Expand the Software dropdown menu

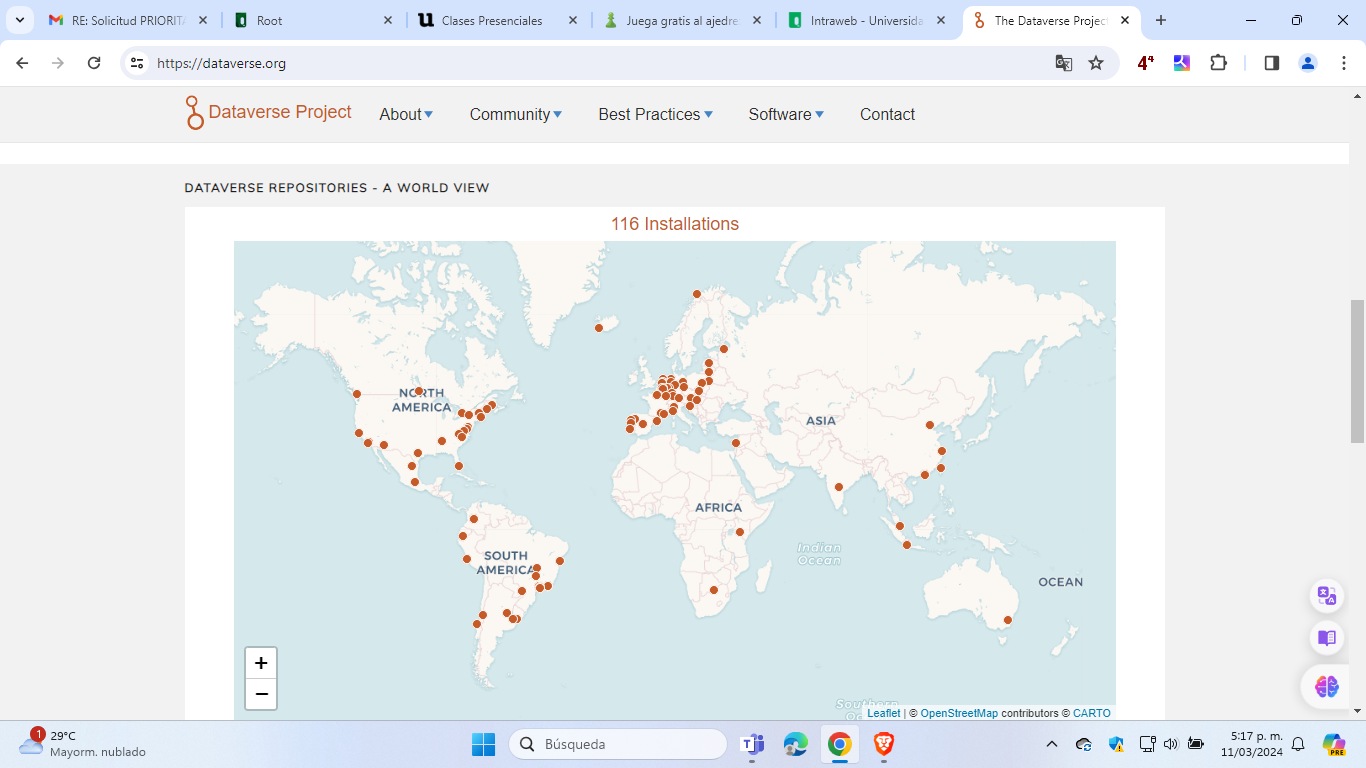786,114
